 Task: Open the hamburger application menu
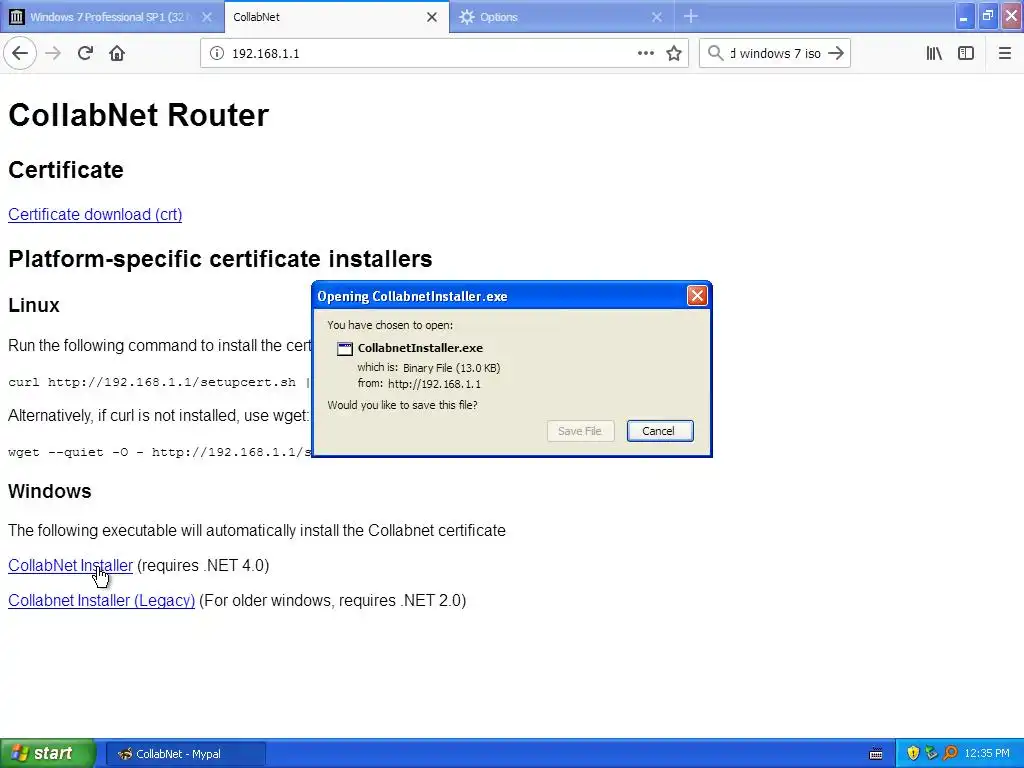click(x=1004, y=53)
